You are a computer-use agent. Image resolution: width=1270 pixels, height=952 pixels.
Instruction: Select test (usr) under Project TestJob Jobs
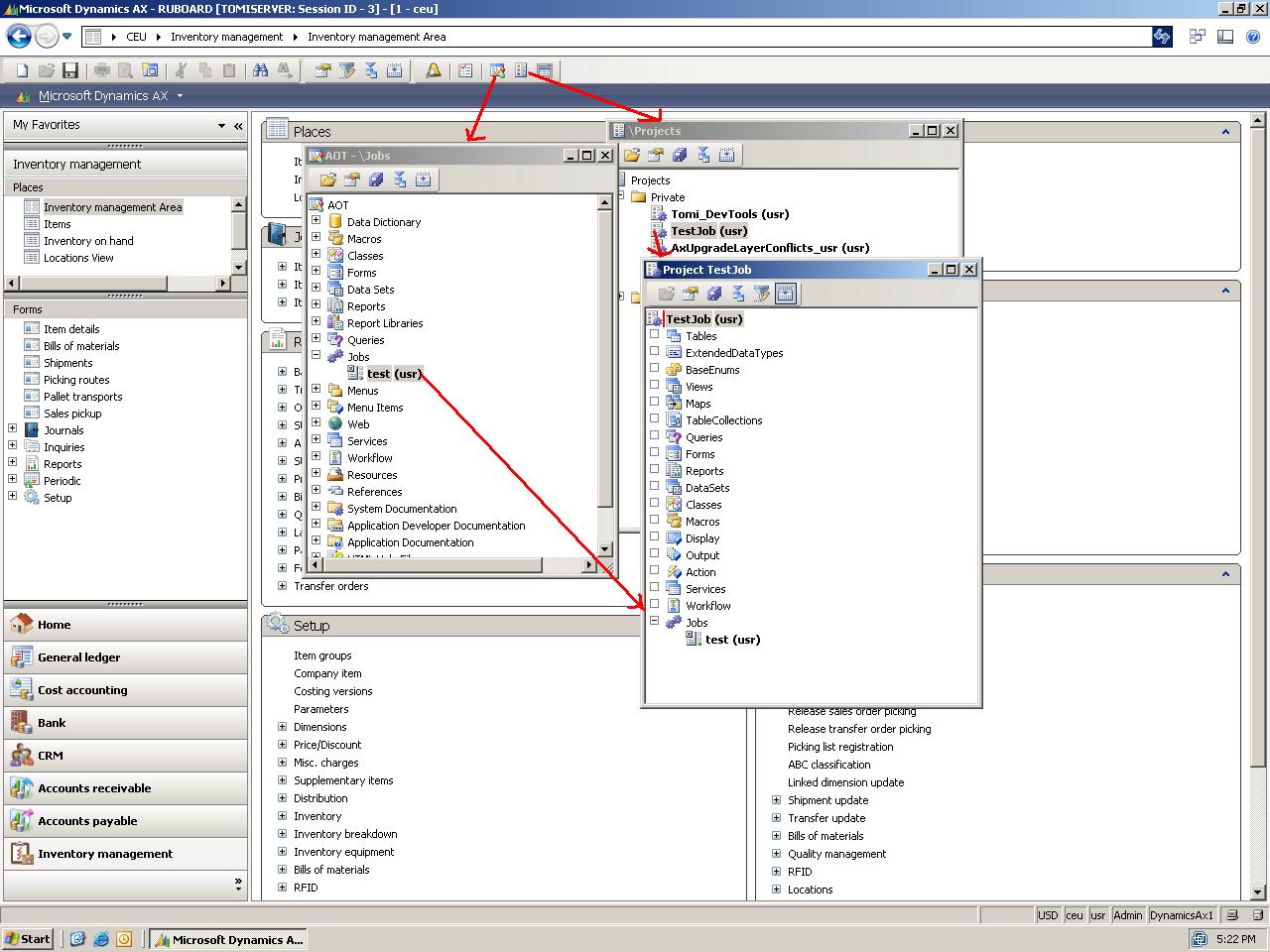click(x=732, y=640)
